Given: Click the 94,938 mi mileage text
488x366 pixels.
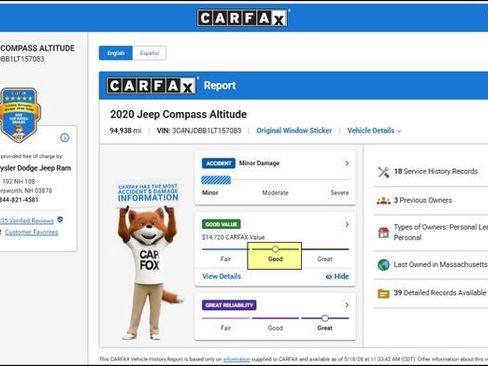Looking at the screenshot, I should pos(126,131).
